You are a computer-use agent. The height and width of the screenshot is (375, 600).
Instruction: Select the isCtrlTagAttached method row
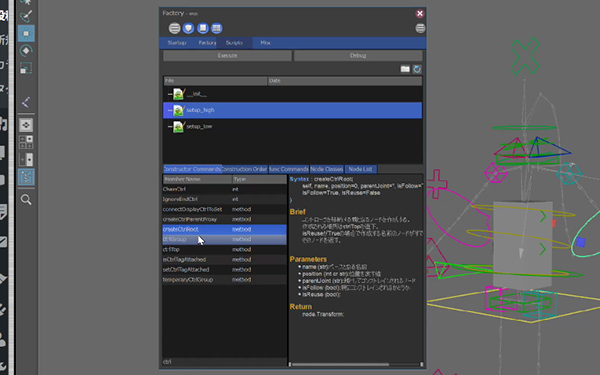(x=225, y=259)
